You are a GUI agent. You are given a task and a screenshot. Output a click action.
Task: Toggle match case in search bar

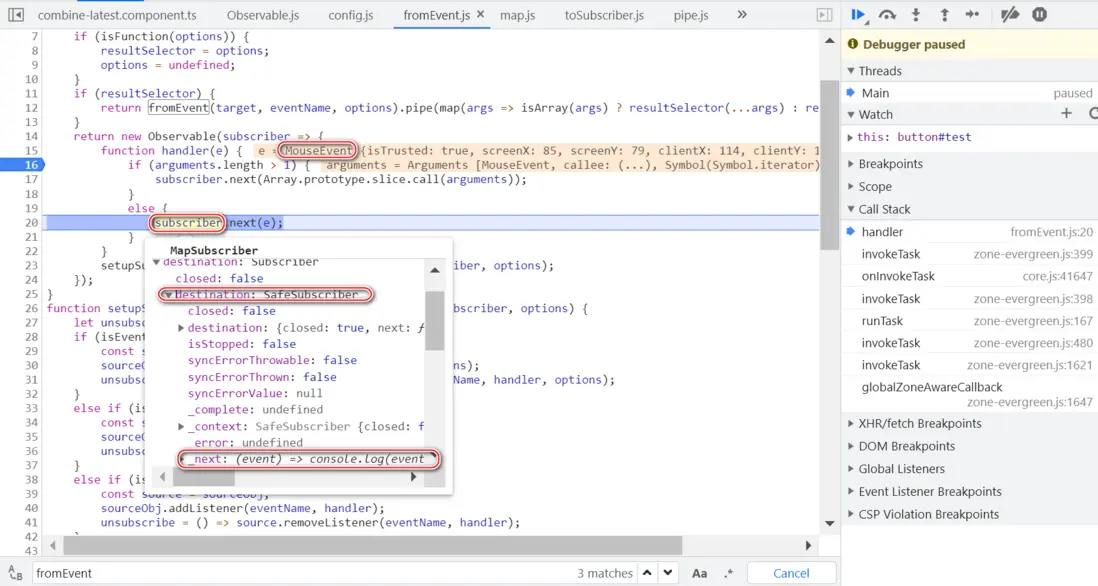pyautogui.click(x=699, y=573)
